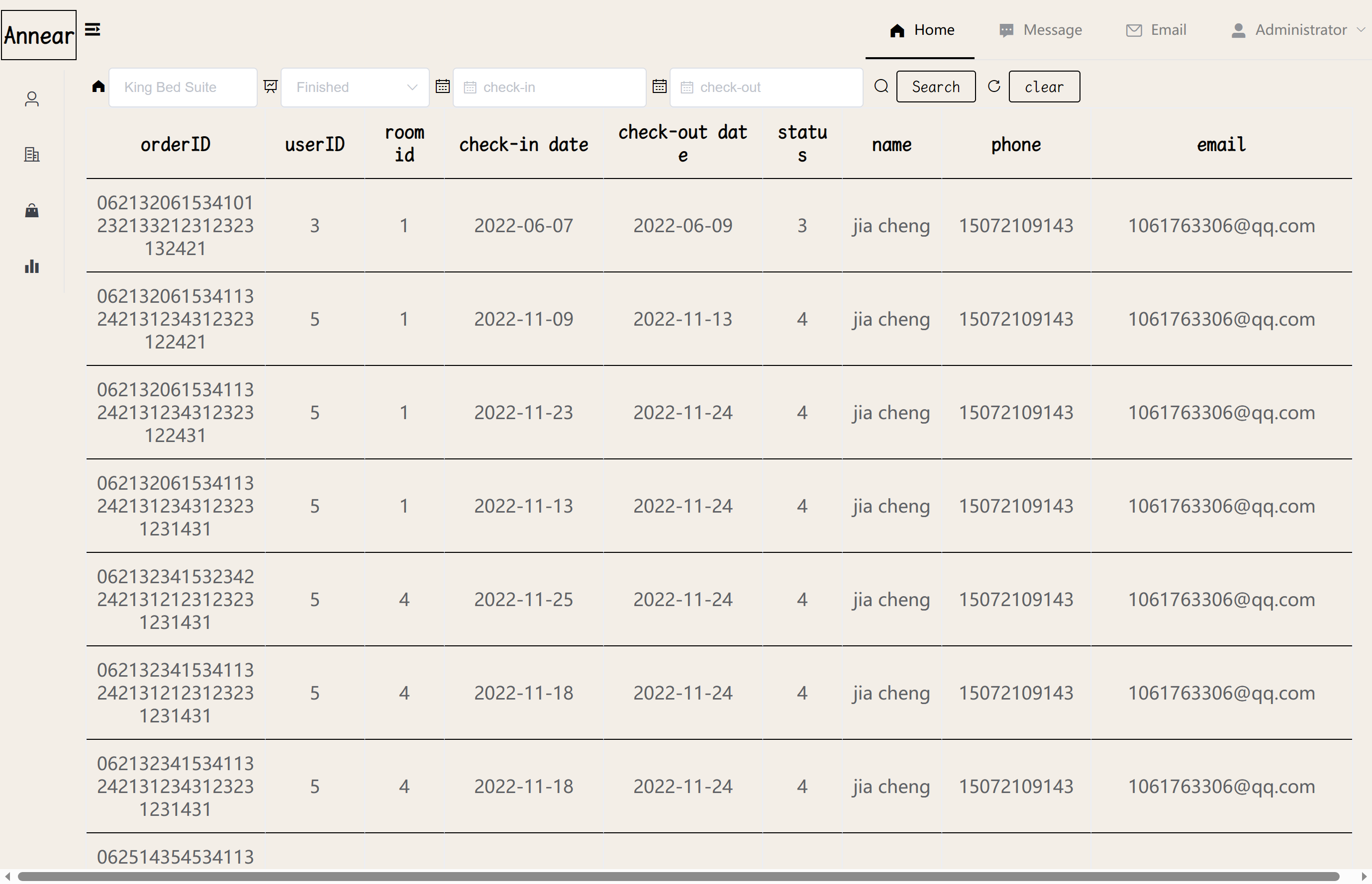Image resolution: width=1372 pixels, height=884 pixels.
Task: Click the orderID column header
Action: [175, 145]
